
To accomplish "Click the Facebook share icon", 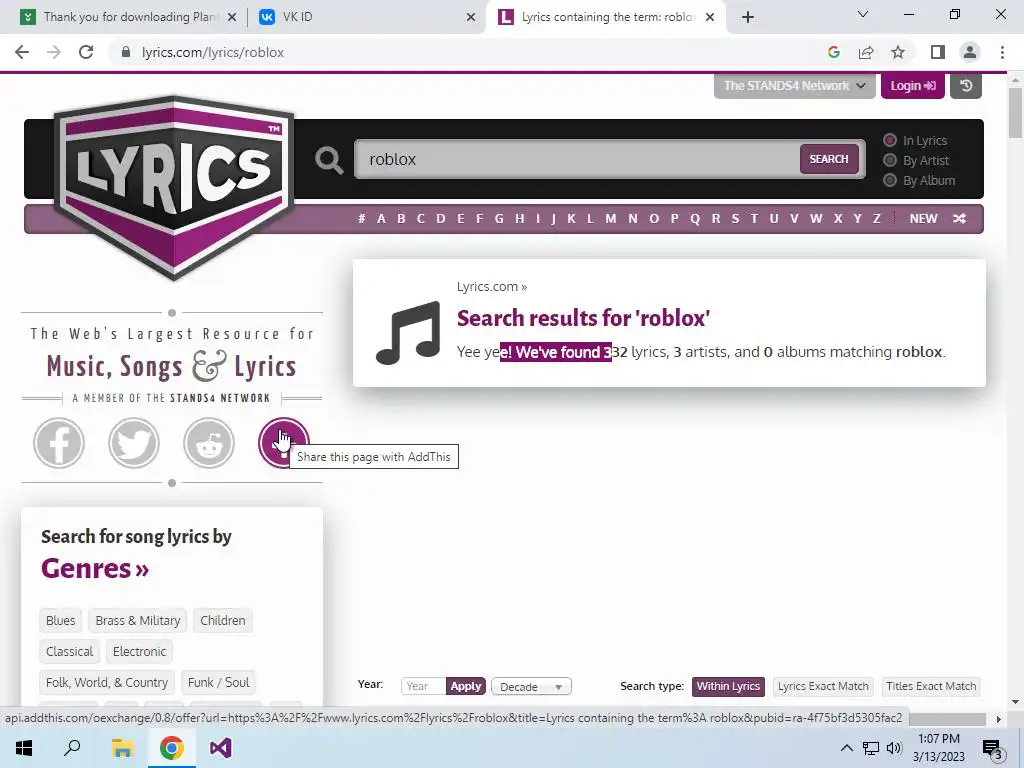I will pos(59,443).
